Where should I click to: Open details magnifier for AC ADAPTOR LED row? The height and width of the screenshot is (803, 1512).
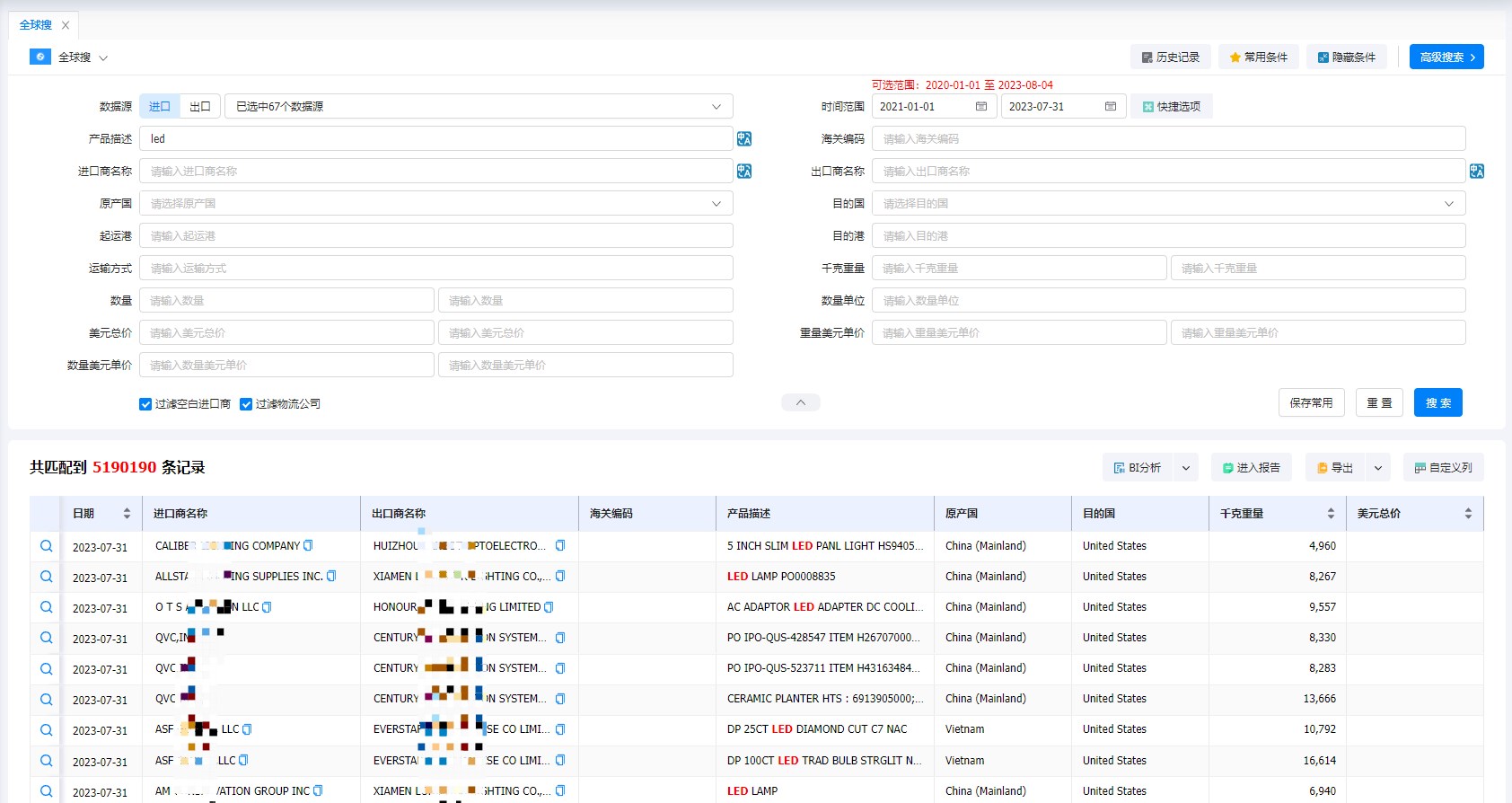point(46,607)
